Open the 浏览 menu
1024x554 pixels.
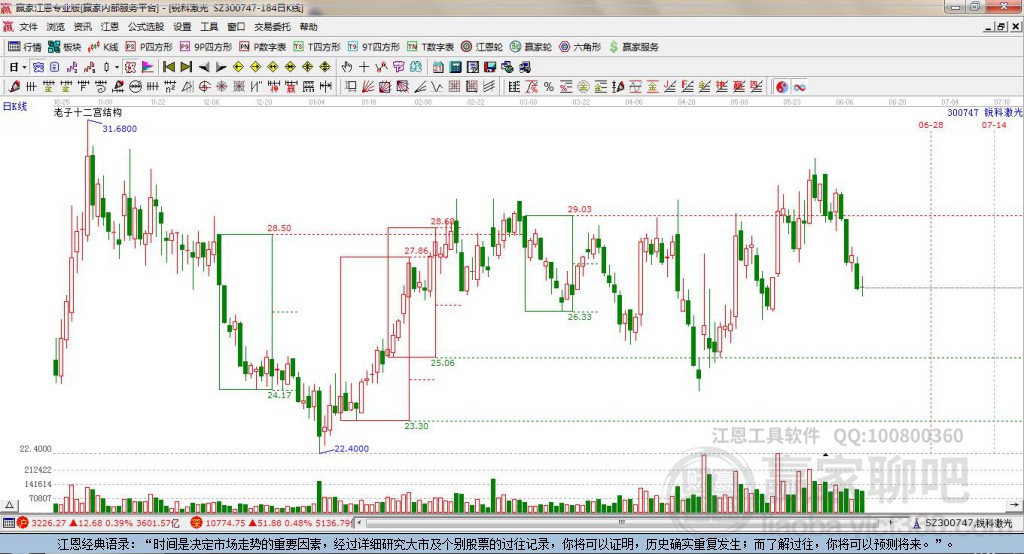[56, 27]
